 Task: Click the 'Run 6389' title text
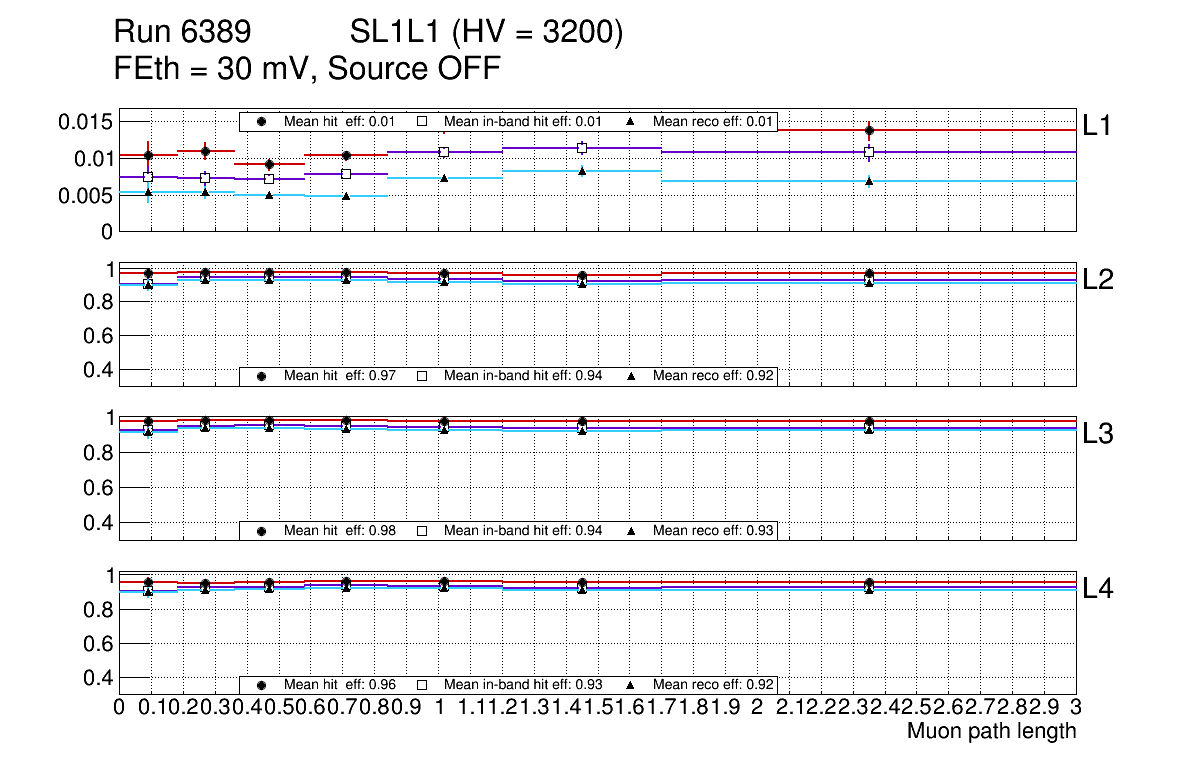(x=182, y=33)
